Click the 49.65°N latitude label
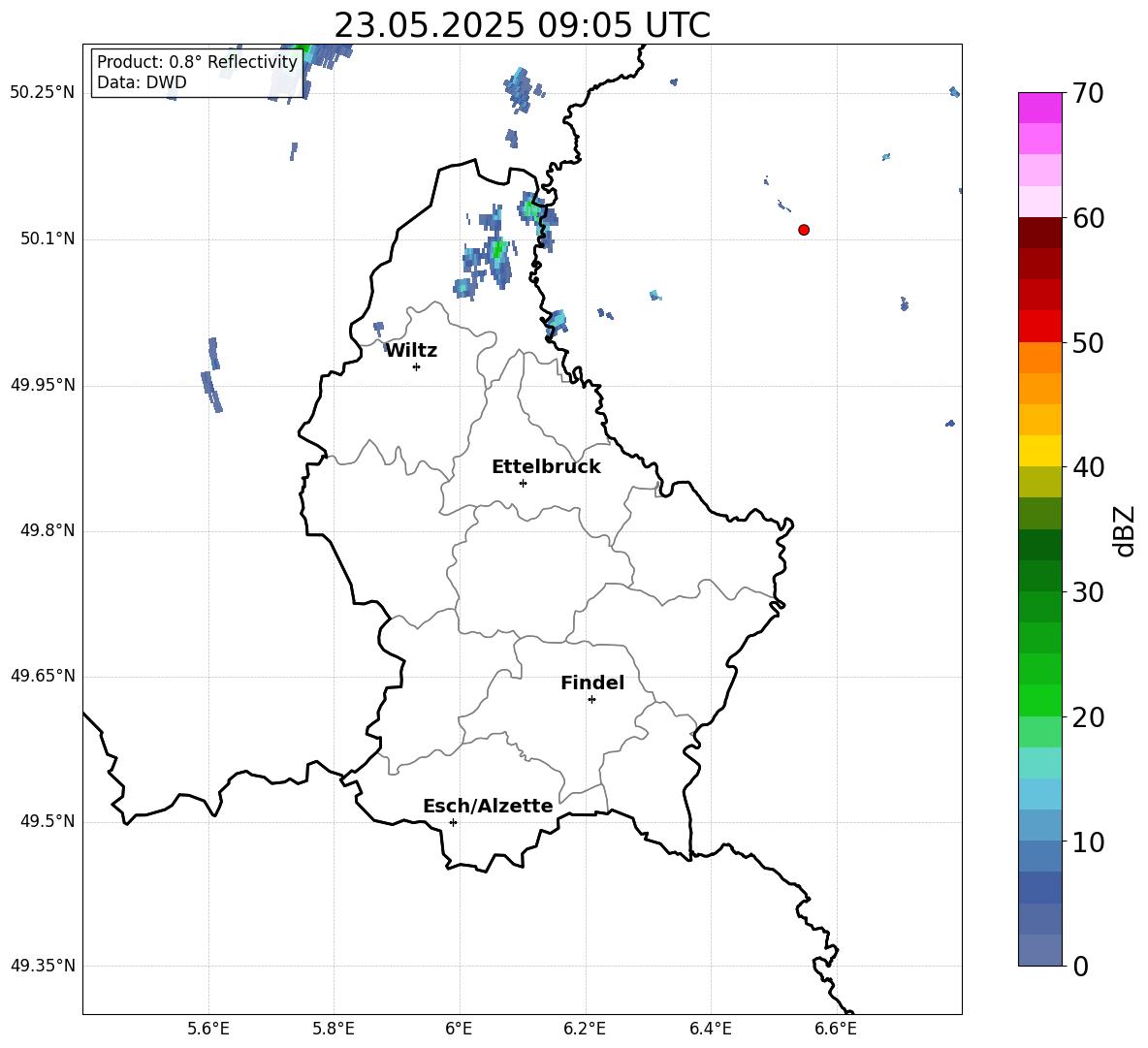 [x=43, y=676]
